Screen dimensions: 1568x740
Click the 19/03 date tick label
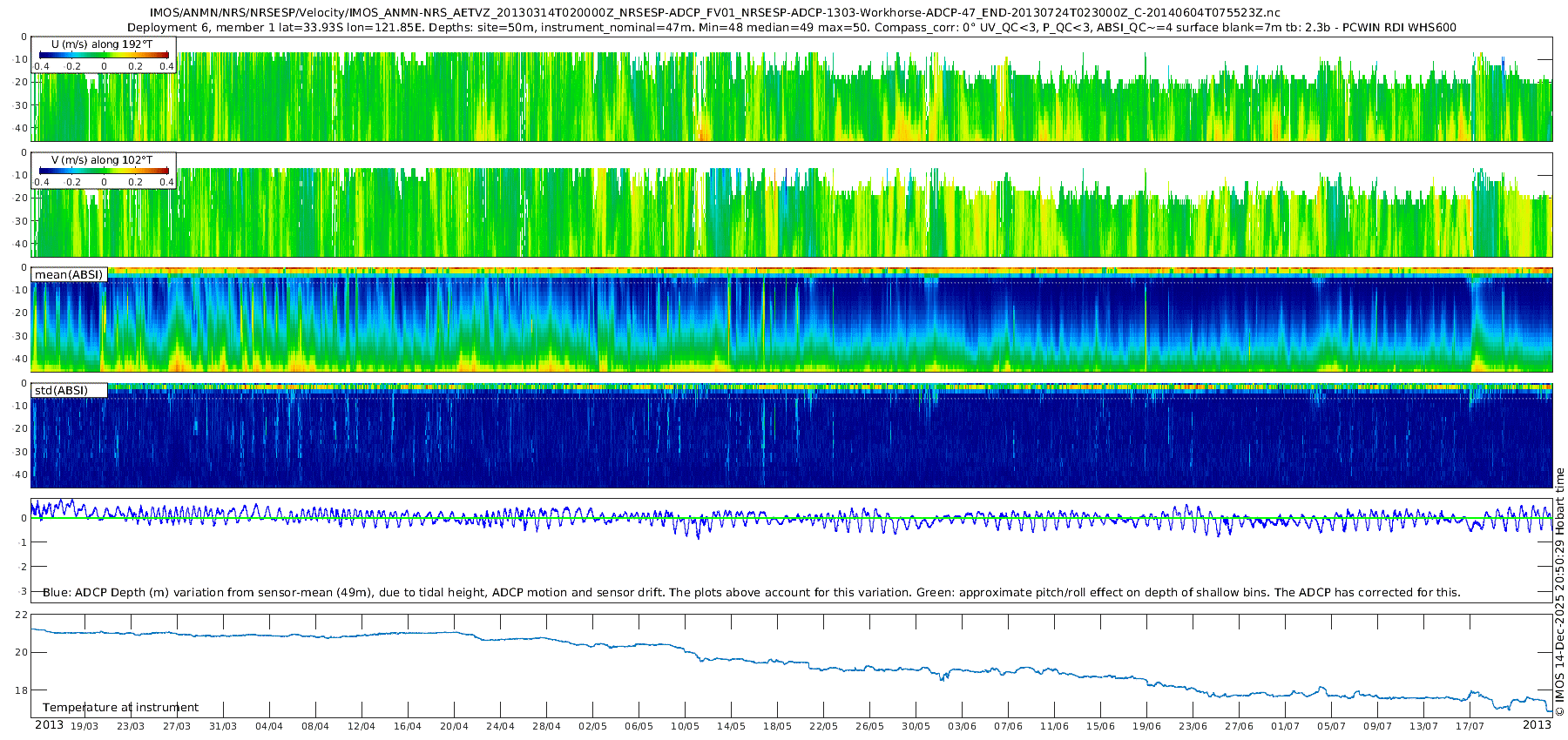click(x=84, y=727)
